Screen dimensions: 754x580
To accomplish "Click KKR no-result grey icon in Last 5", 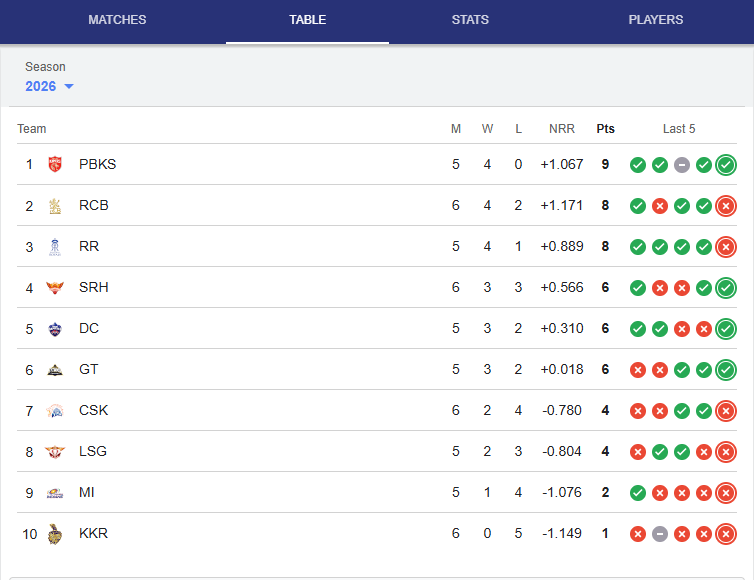I will point(660,534).
